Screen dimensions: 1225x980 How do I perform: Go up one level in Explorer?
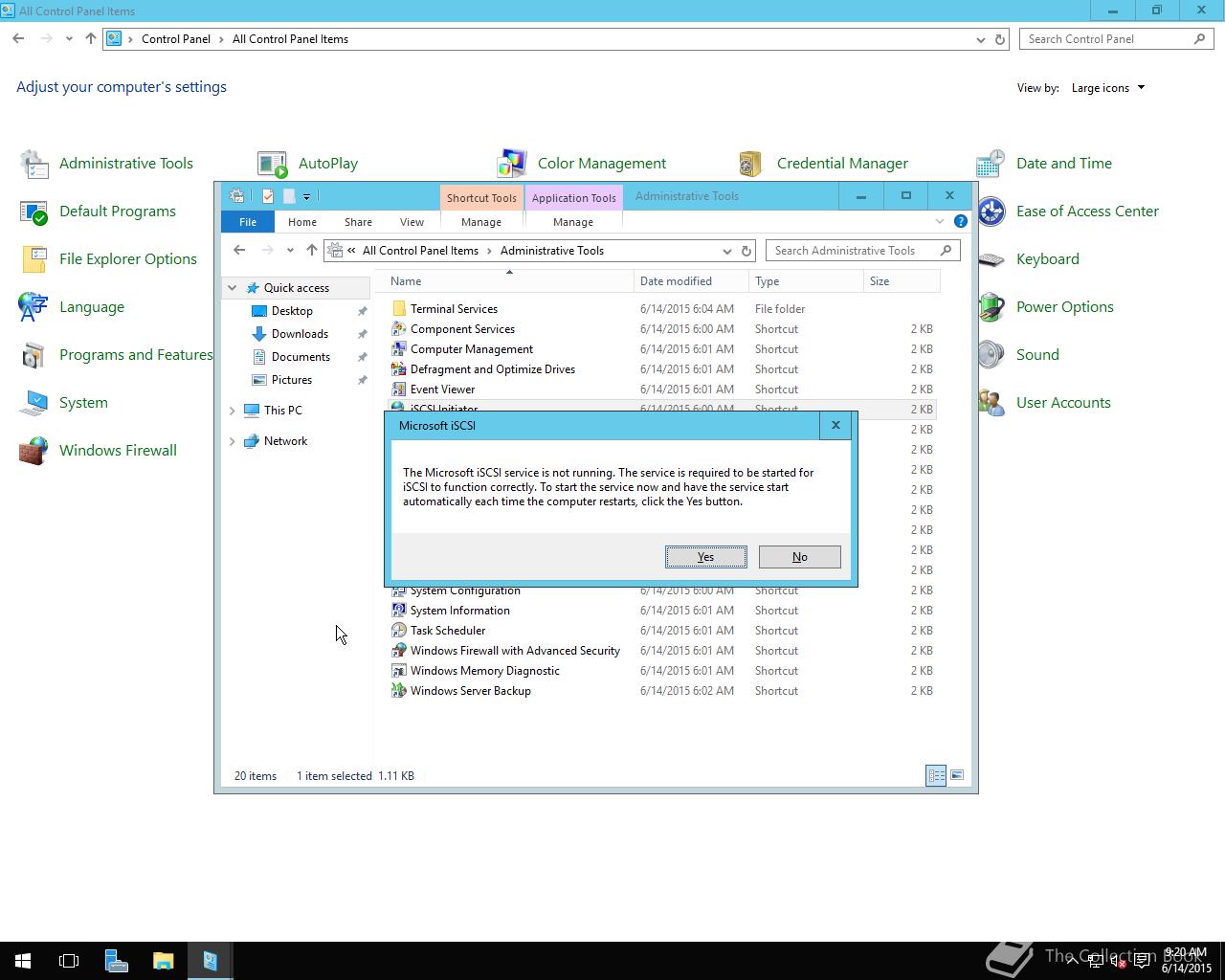coord(311,251)
